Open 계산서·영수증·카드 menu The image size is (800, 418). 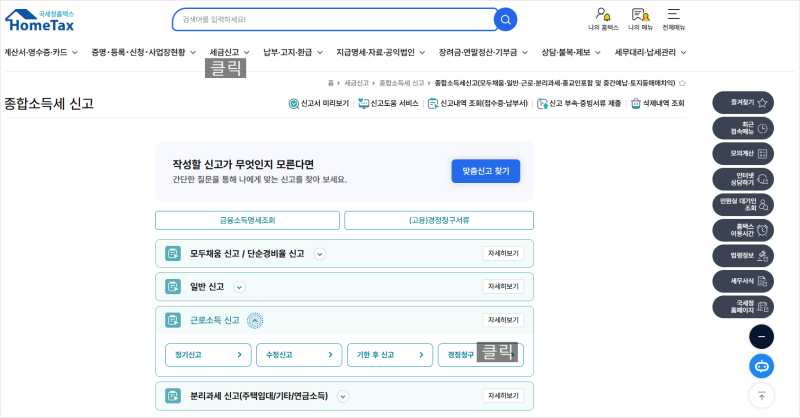(x=41, y=52)
